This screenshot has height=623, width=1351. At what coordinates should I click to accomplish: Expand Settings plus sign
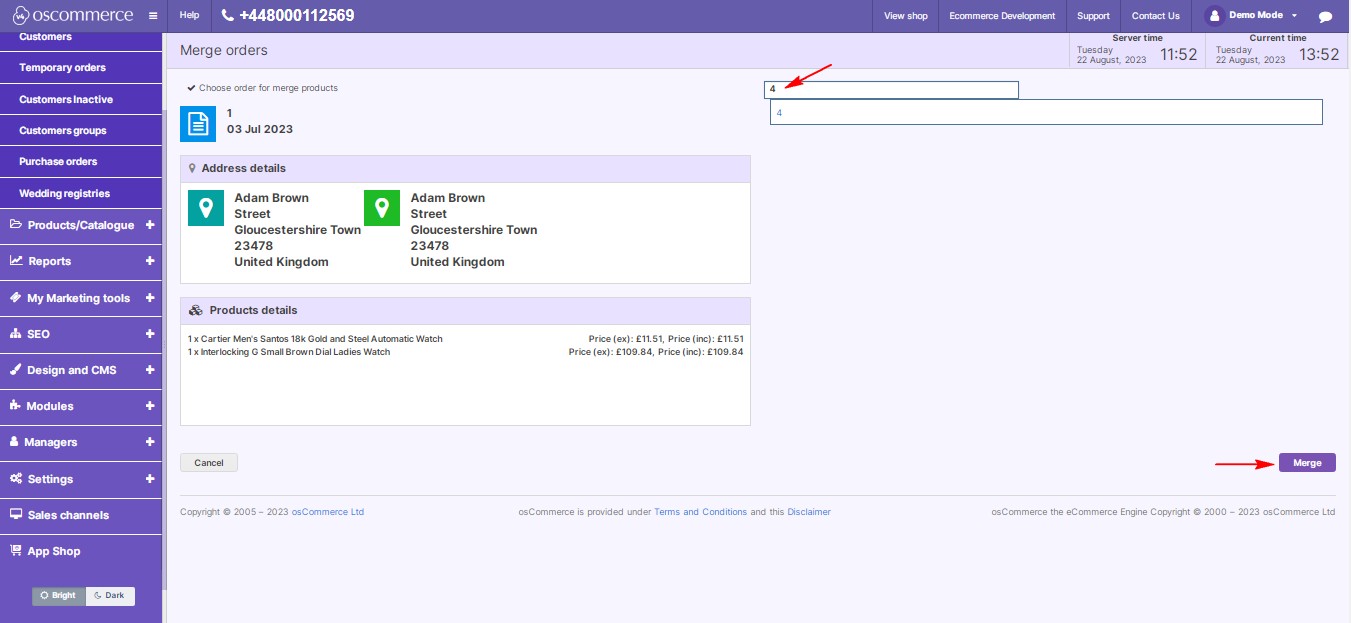pos(150,479)
